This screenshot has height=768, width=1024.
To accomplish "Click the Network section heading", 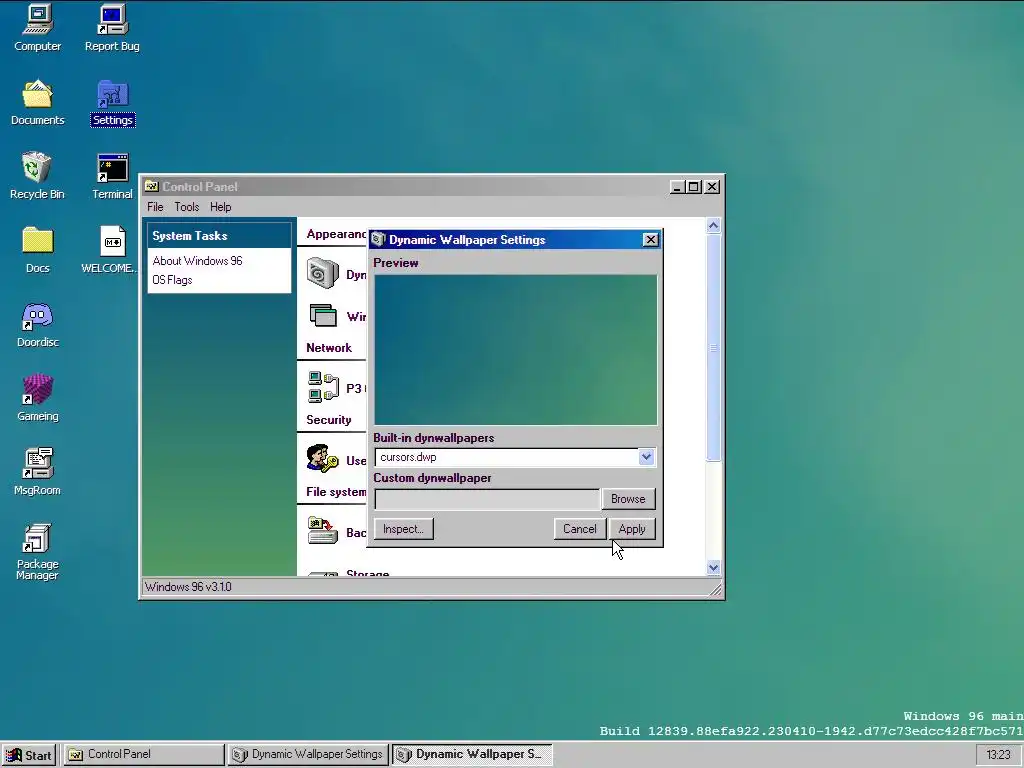I will [329, 348].
